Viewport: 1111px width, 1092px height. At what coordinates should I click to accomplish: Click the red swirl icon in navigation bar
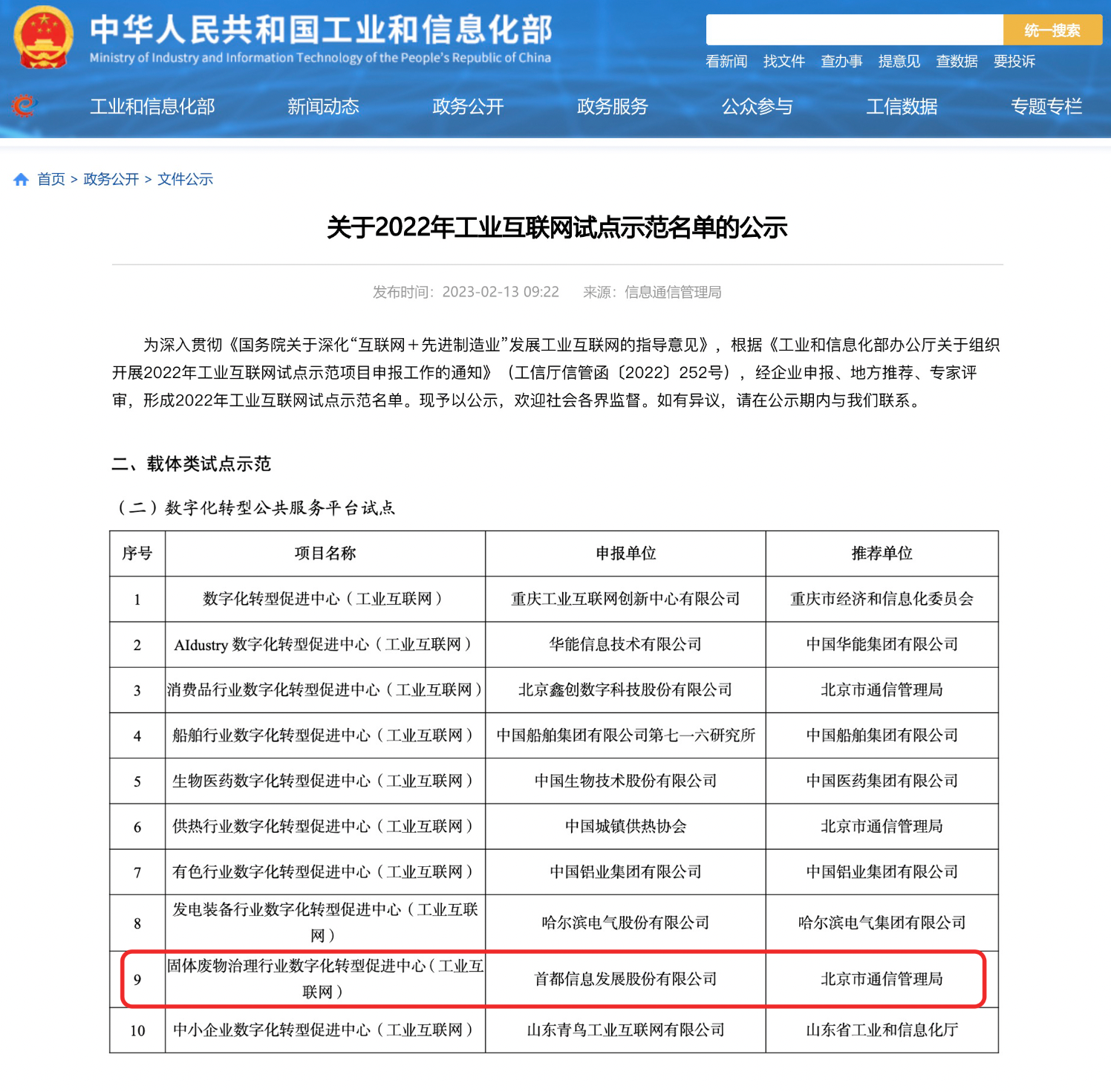(x=23, y=106)
